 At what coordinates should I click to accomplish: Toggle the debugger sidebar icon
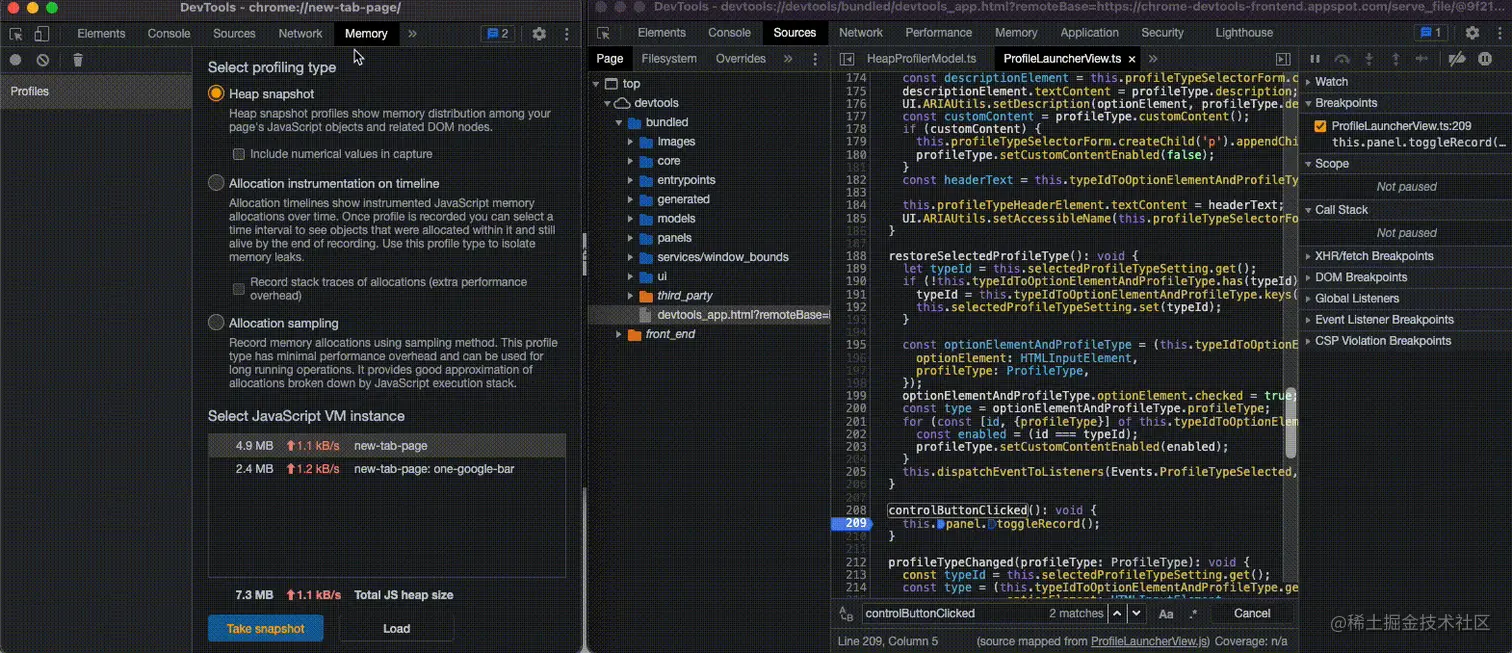(1283, 59)
